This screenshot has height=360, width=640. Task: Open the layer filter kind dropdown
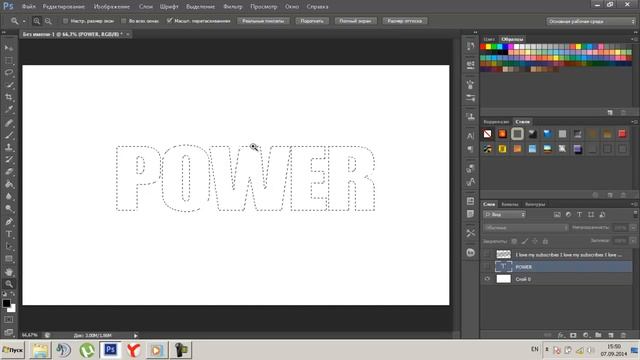pos(504,214)
